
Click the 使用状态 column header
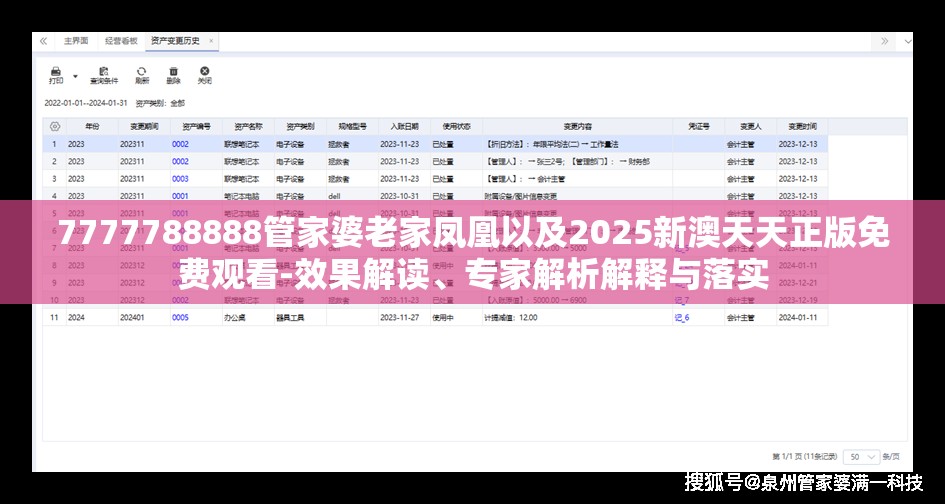456,127
